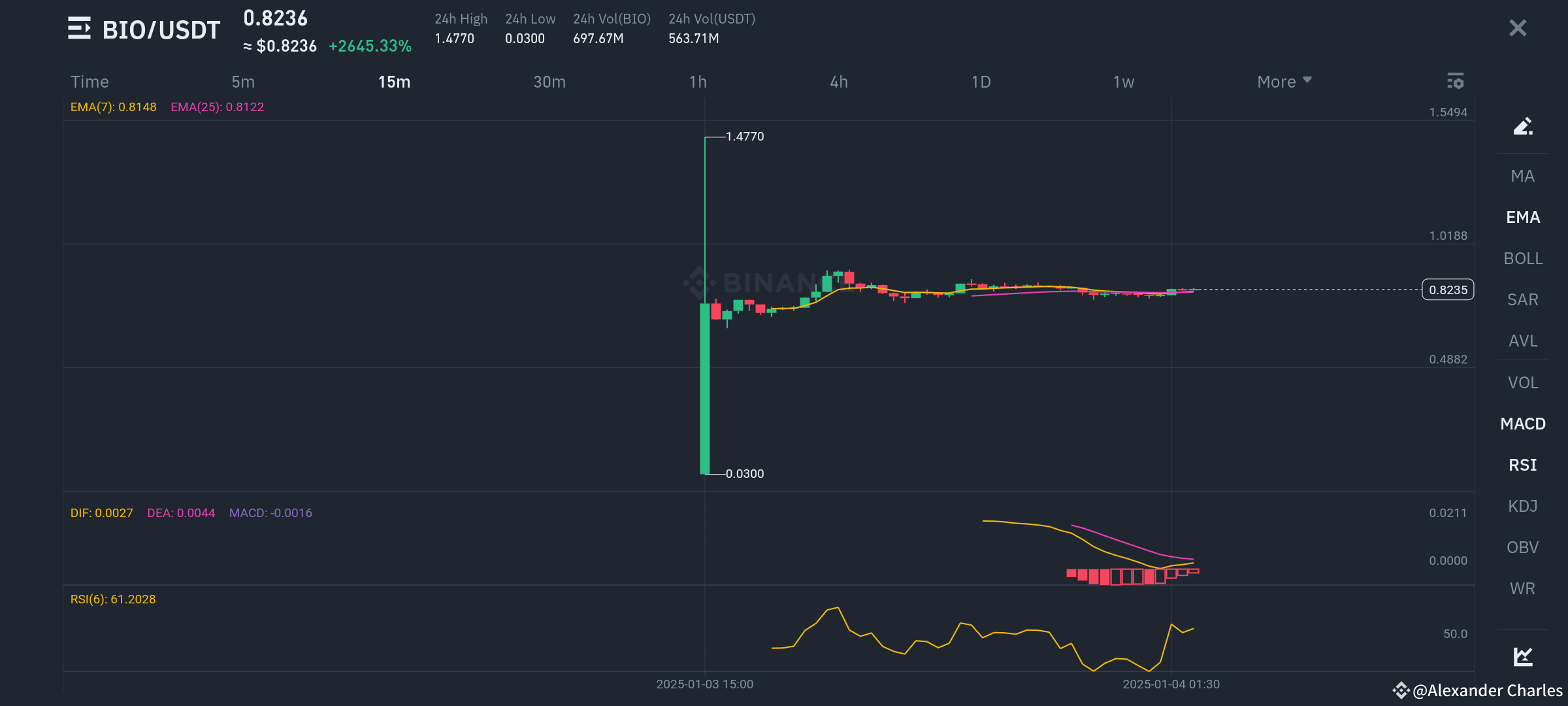1568x706 pixels.
Task: Enable the WR indicator
Action: tap(1523, 588)
